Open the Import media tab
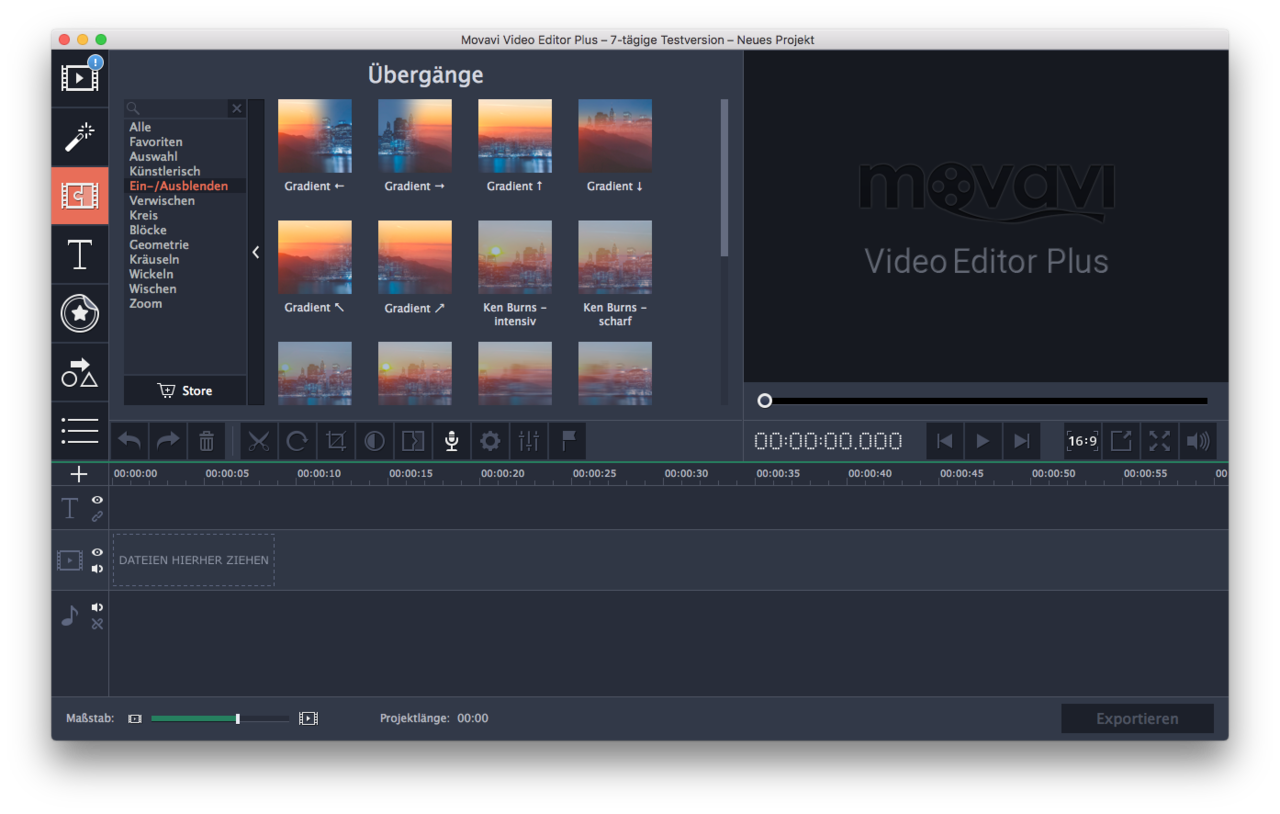 [x=80, y=78]
